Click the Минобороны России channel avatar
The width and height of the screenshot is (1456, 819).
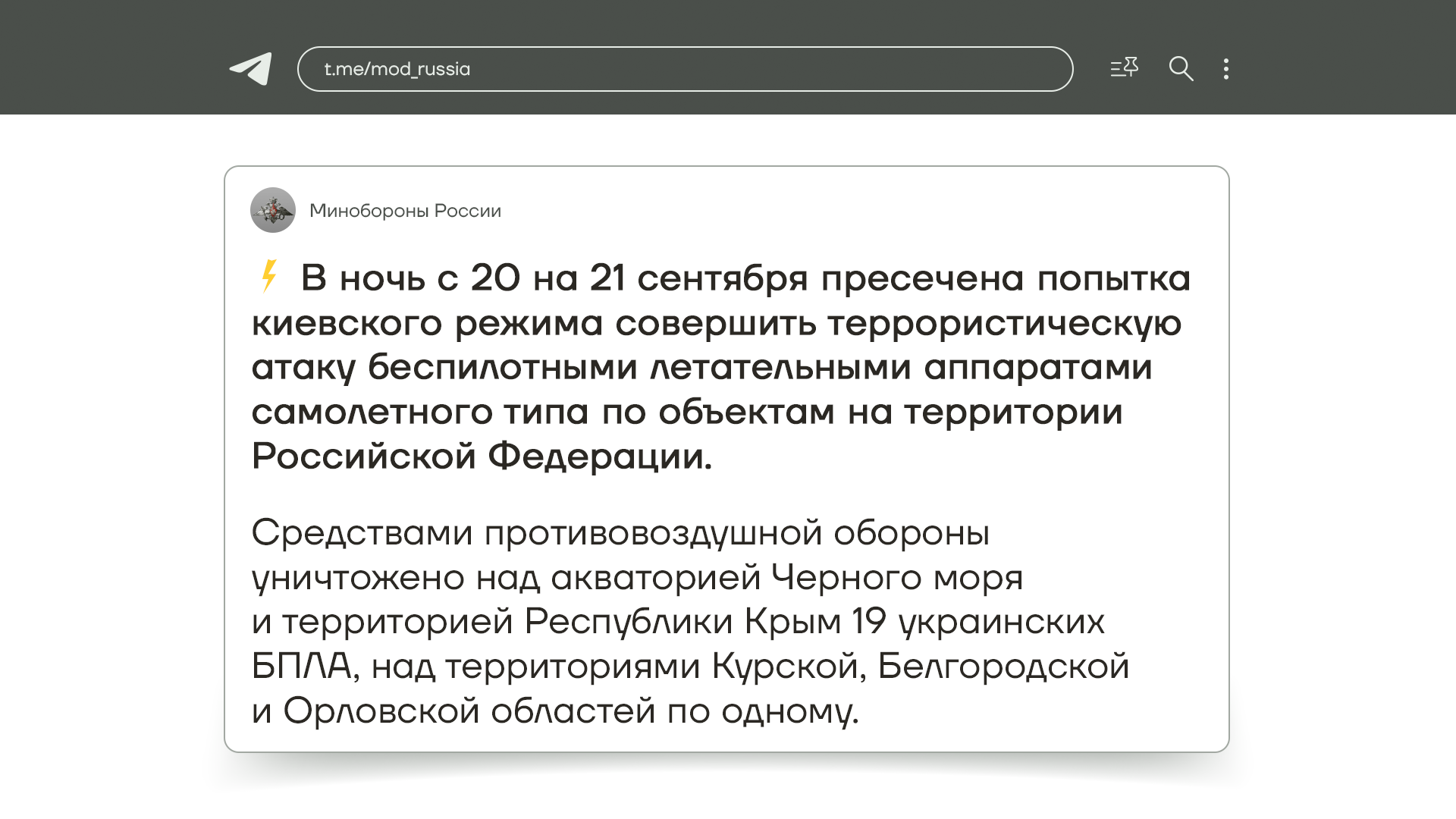pos(273,210)
